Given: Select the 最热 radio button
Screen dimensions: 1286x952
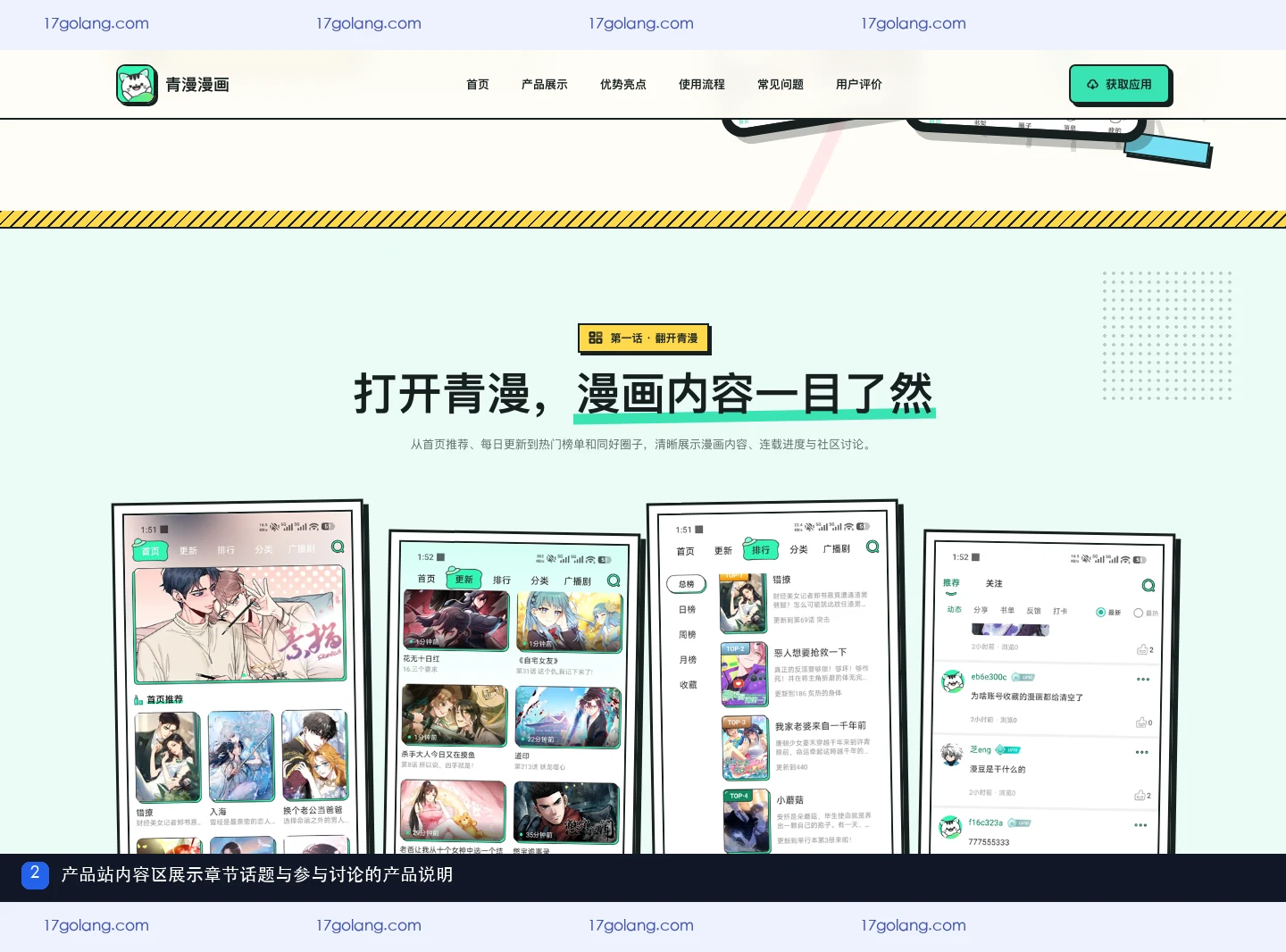Looking at the screenshot, I should 1138,613.
